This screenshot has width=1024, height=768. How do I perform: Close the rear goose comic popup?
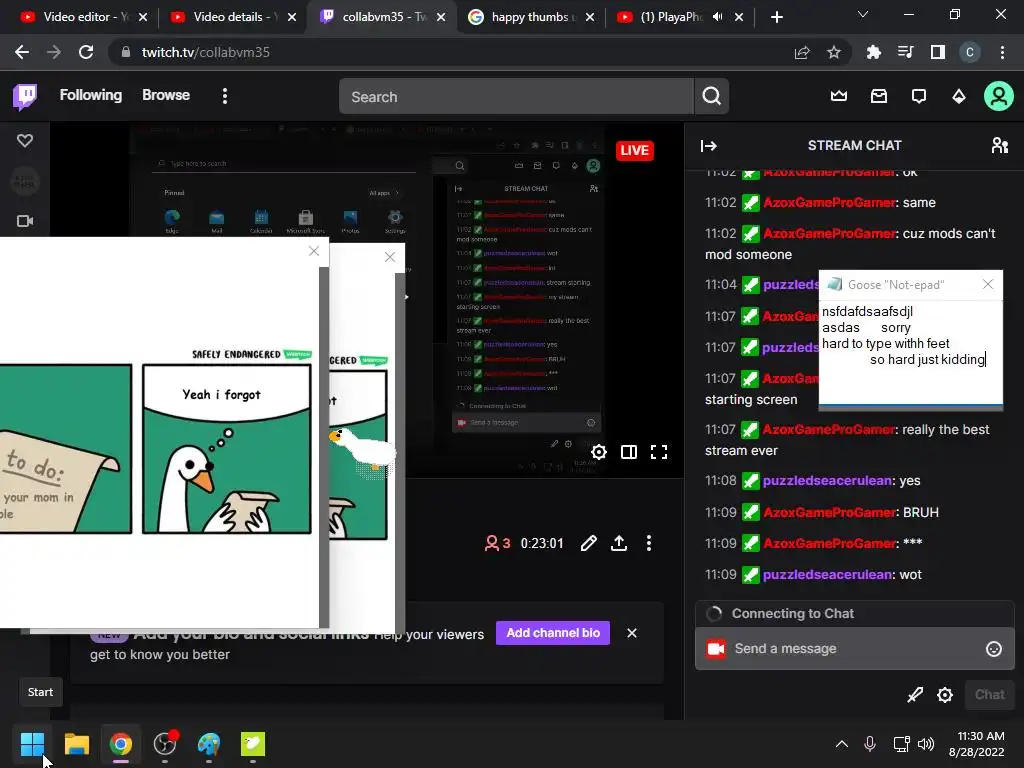[390, 257]
